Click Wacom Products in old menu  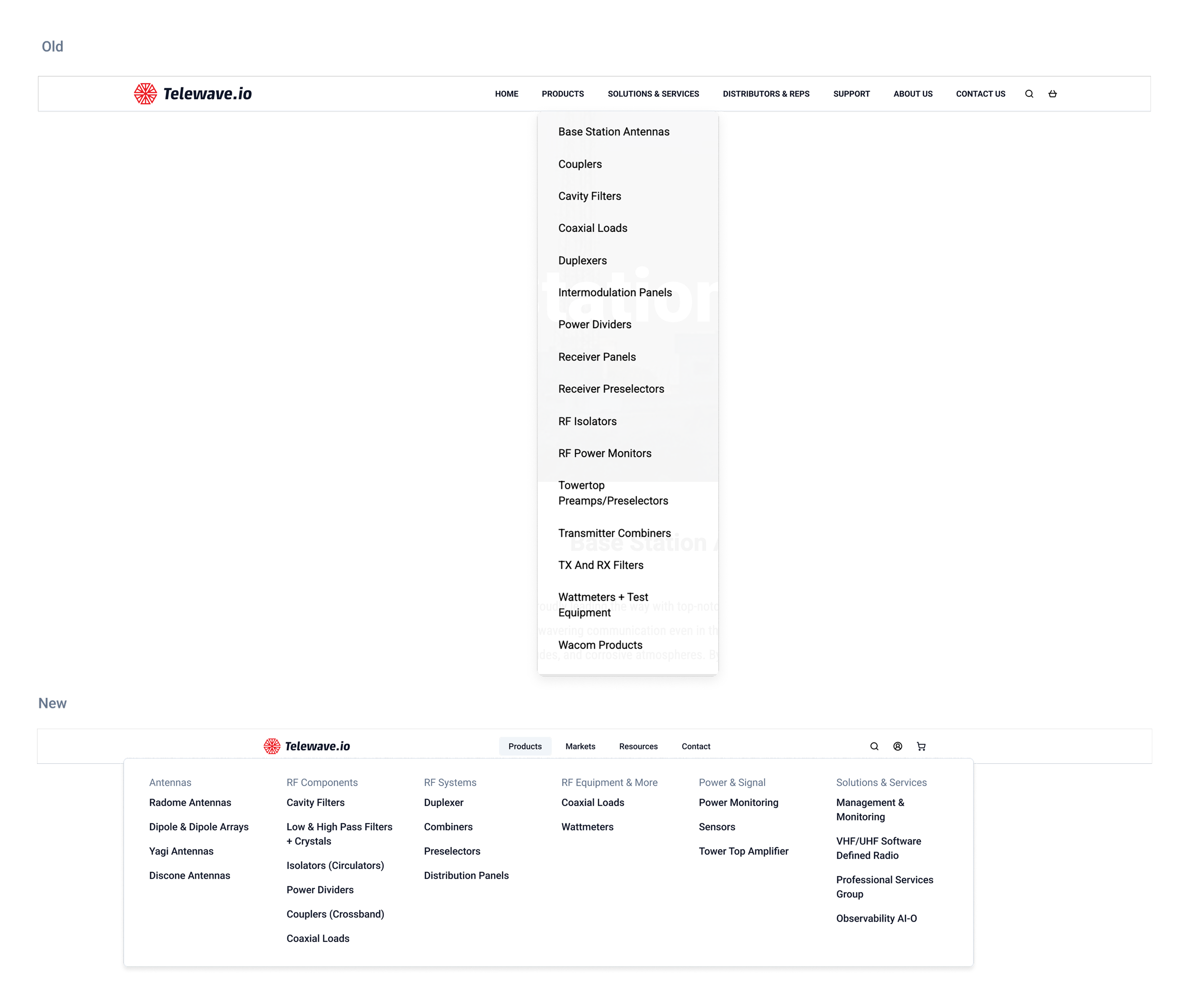coord(600,645)
